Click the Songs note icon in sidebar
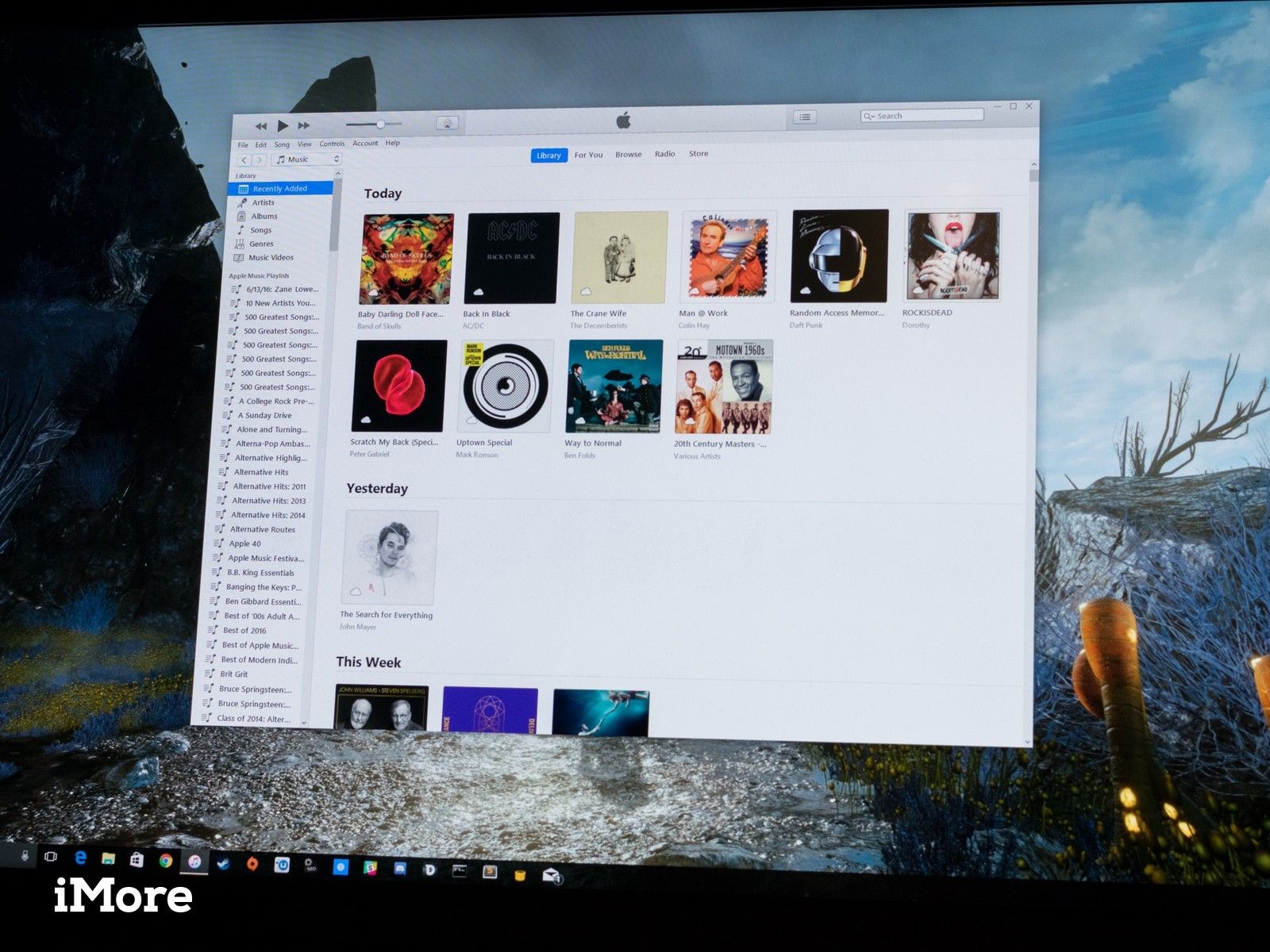1270x952 pixels. click(241, 230)
